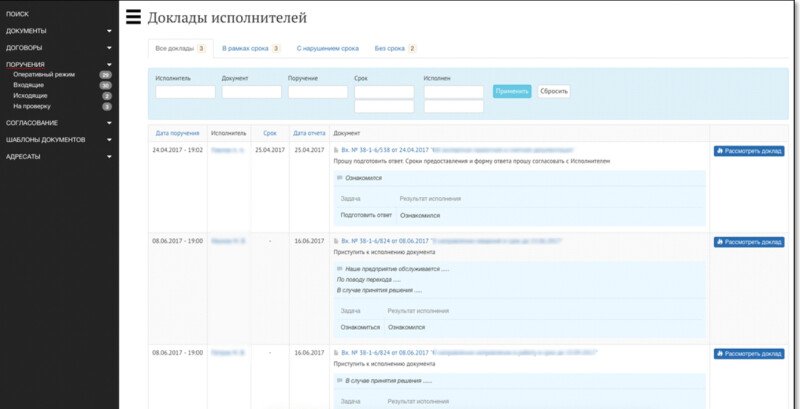Click the lower Срок filter input
The height and width of the screenshot is (409, 800).
click(384, 107)
